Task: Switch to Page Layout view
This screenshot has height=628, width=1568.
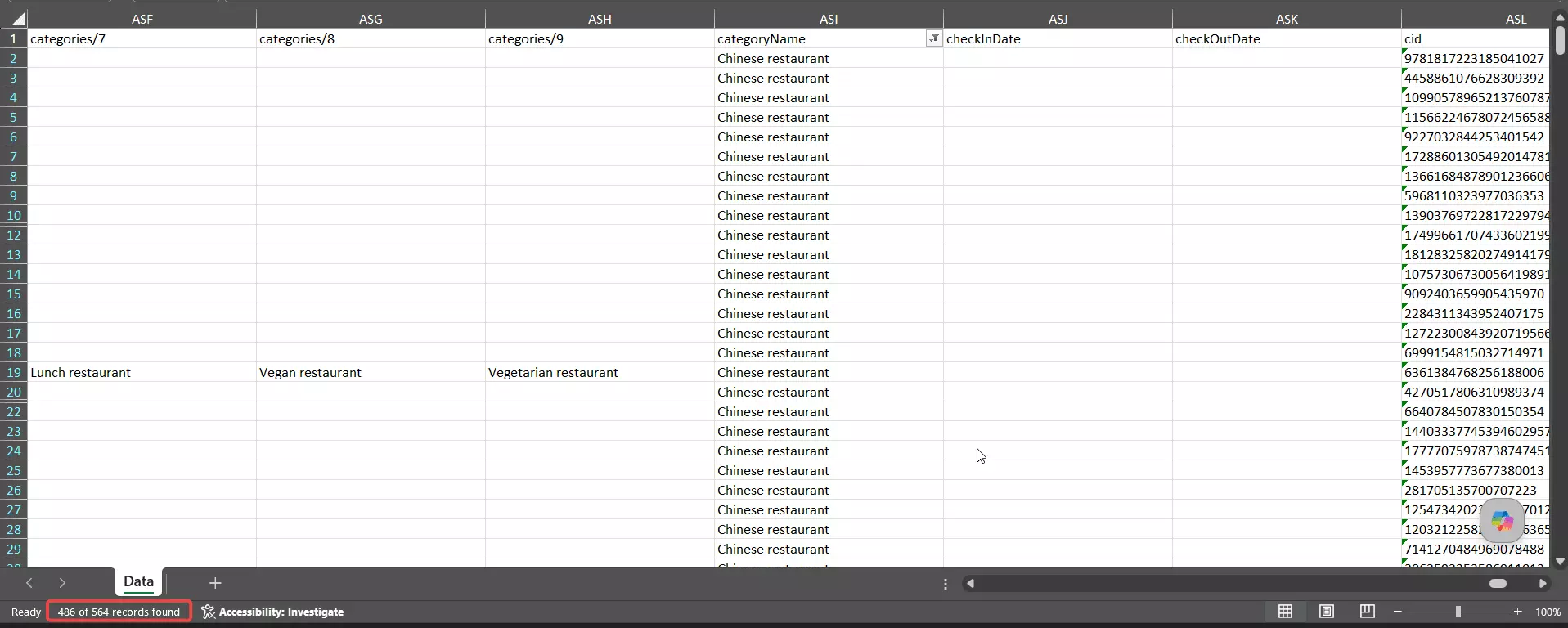Action: (x=1327, y=612)
